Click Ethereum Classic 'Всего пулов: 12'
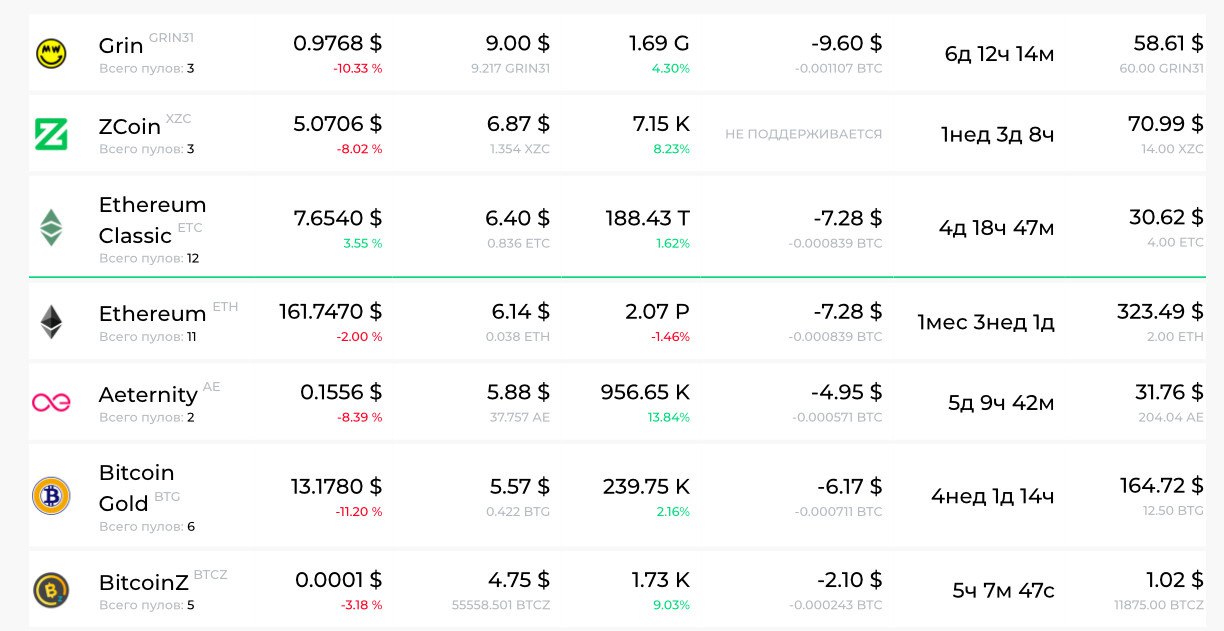The height and width of the screenshot is (631, 1224). (x=149, y=258)
